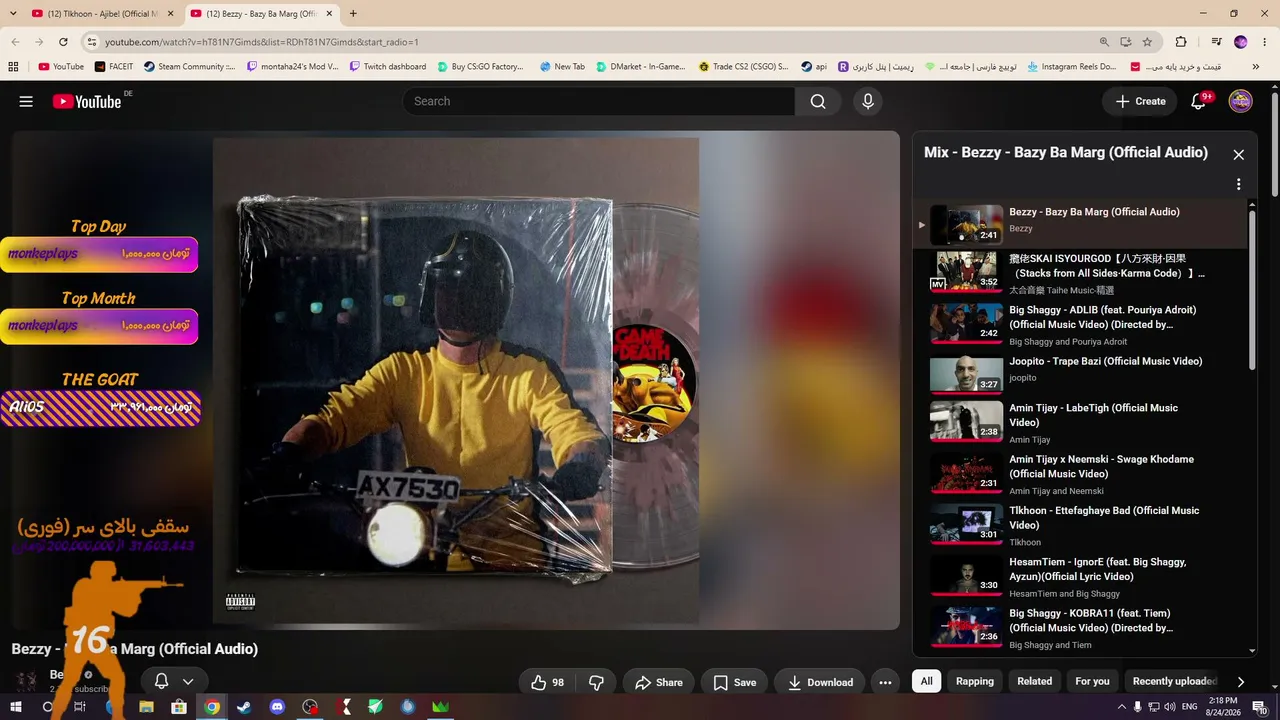
Task: Go back to the previous page
Action: click(15, 42)
